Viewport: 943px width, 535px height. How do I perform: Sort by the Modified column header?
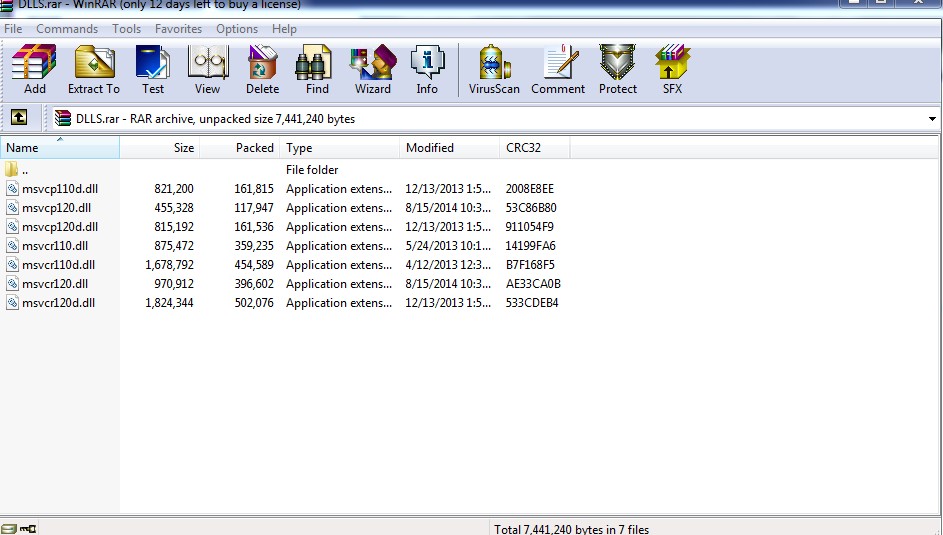pos(449,148)
